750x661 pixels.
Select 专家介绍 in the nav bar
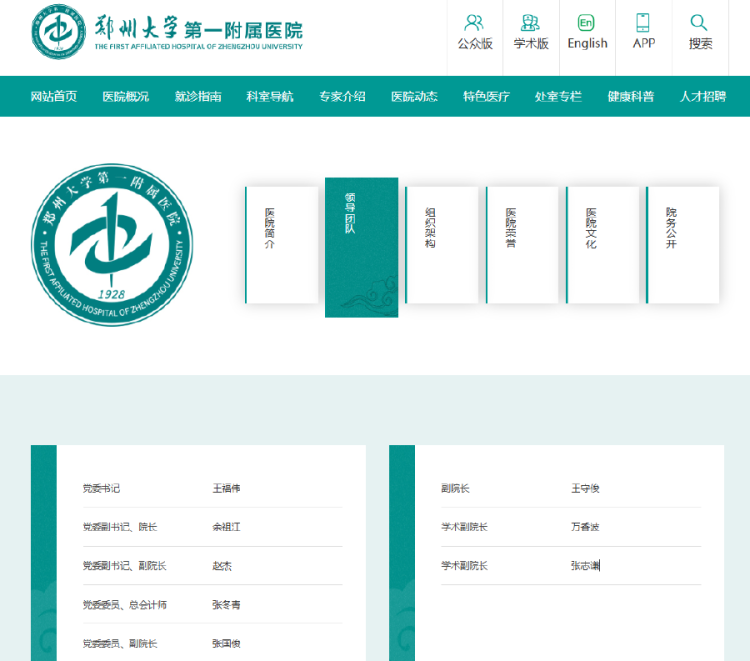click(x=342, y=97)
